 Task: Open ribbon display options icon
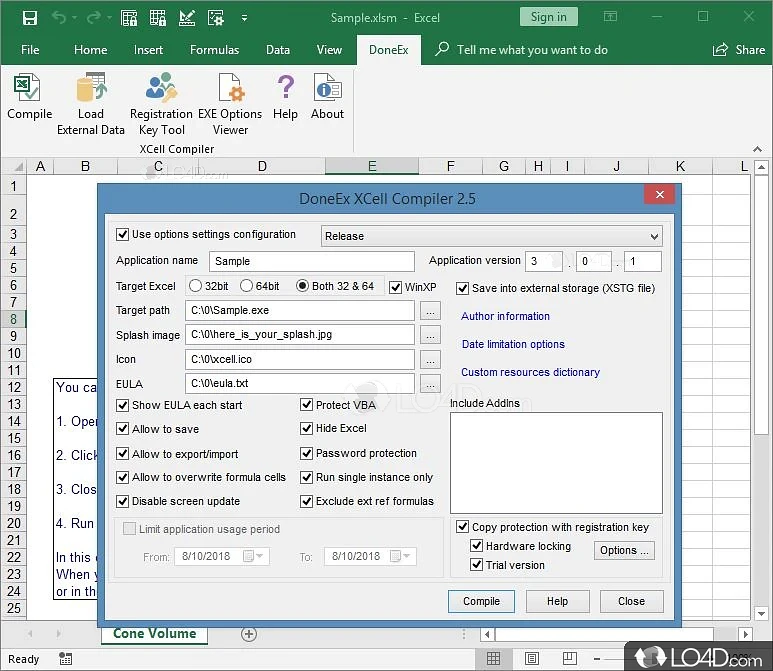pos(610,17)
